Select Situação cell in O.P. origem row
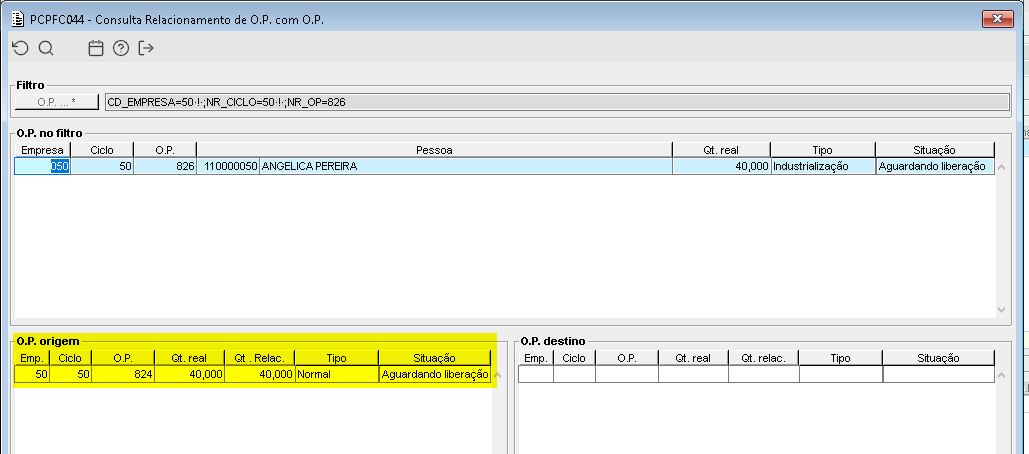The image size is (1029, 454). point(434,375)
